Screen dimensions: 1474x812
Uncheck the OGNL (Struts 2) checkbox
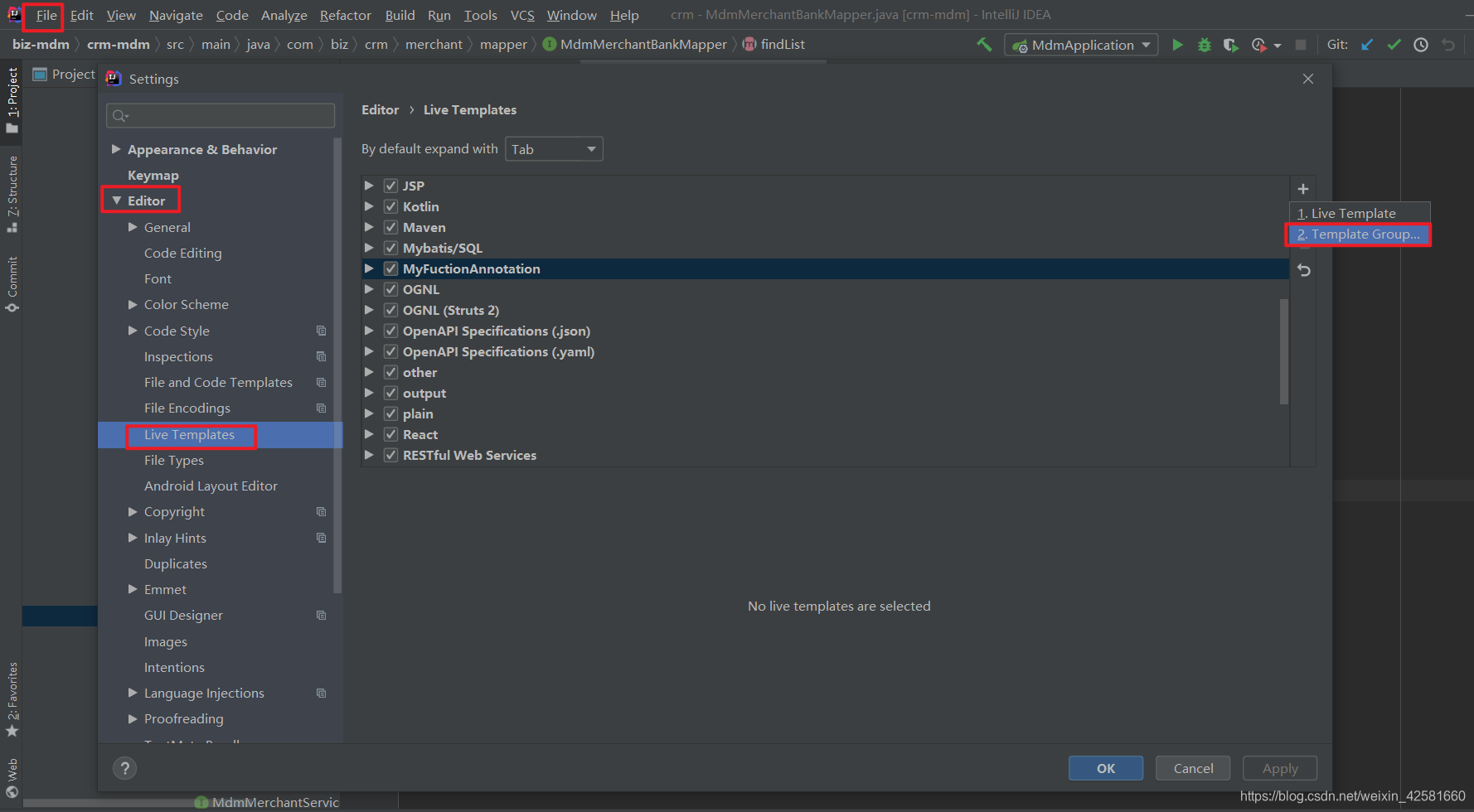[390, 310]
